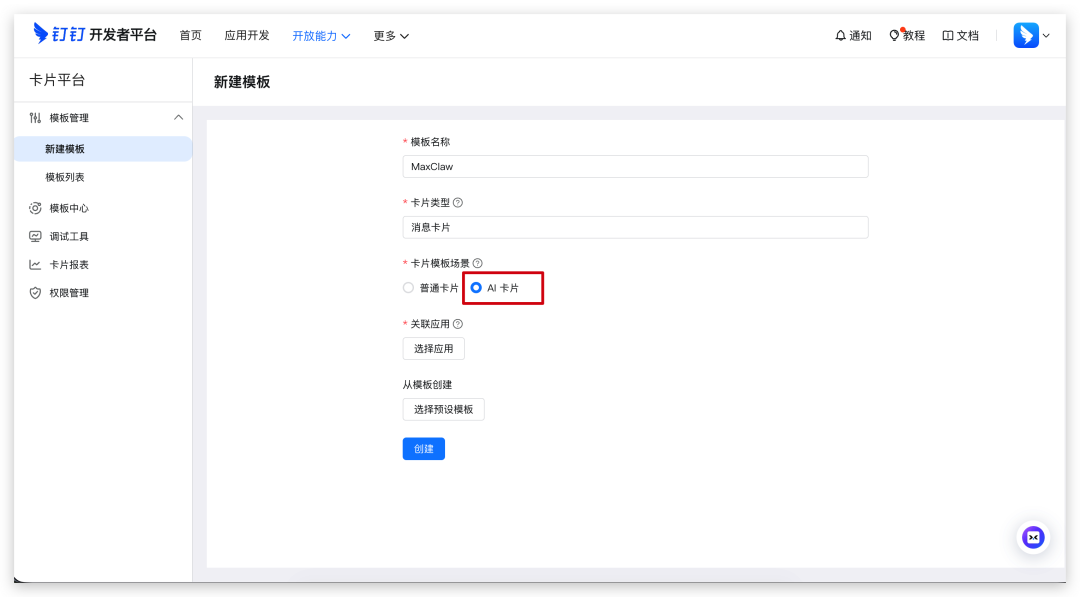Image resolution: width=1080 pixels, height=597 pixels.
Task: Focus the 模板名称 input field
Action: [x=635, y=166]
